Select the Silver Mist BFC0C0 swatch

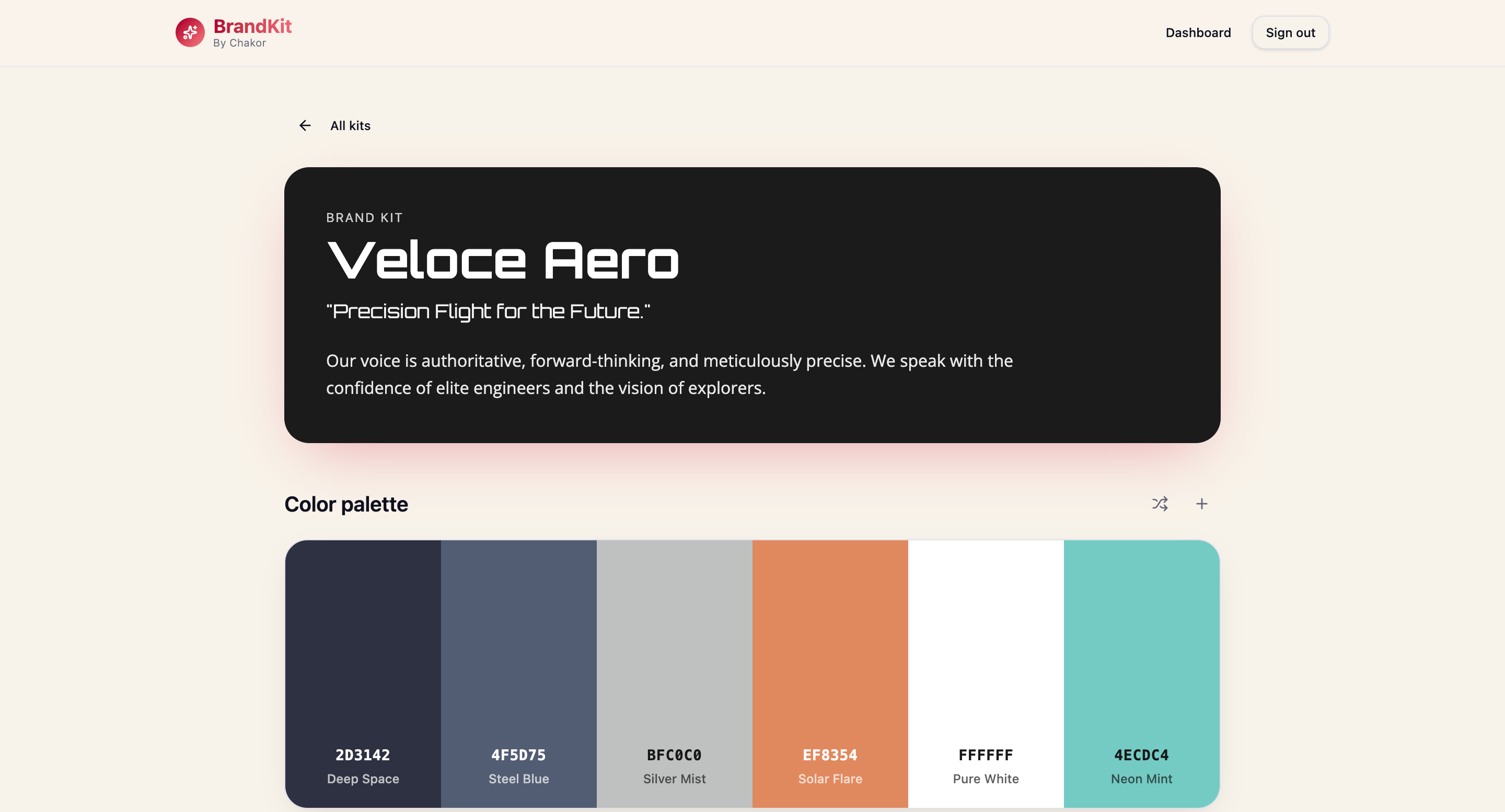pos(674,674)
